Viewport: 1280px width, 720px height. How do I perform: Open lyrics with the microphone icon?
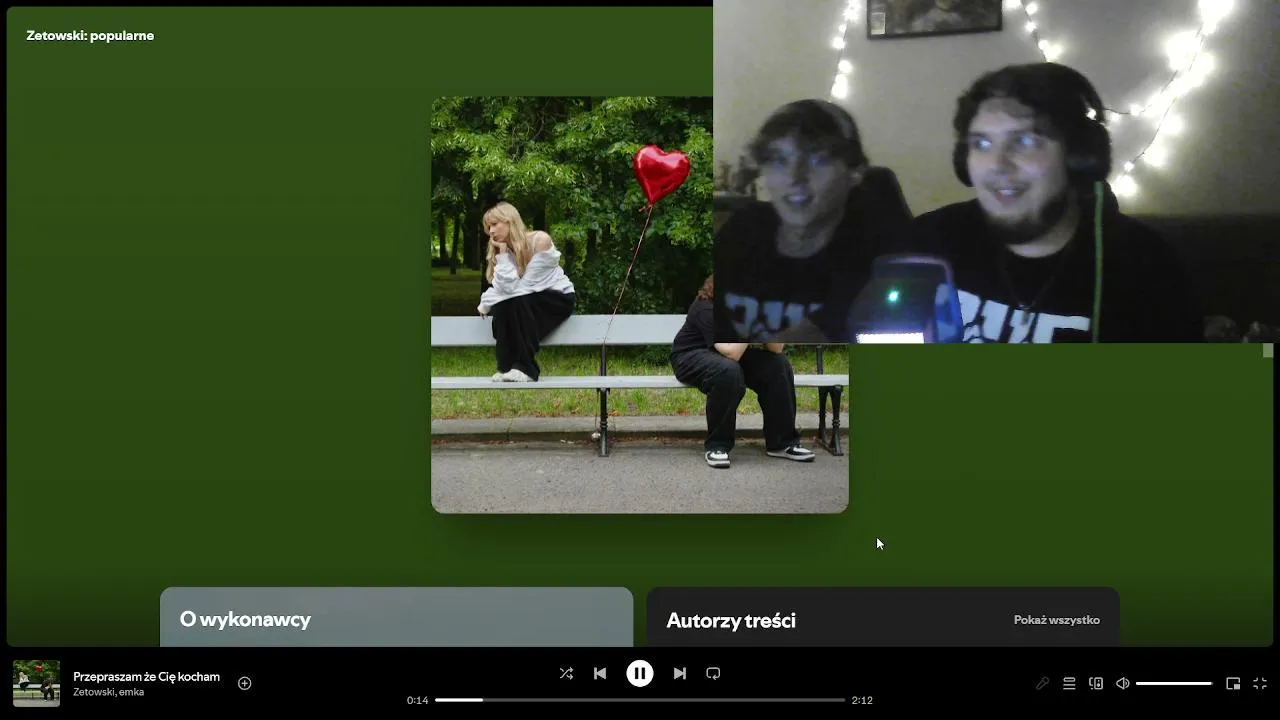click(1042, 684)
